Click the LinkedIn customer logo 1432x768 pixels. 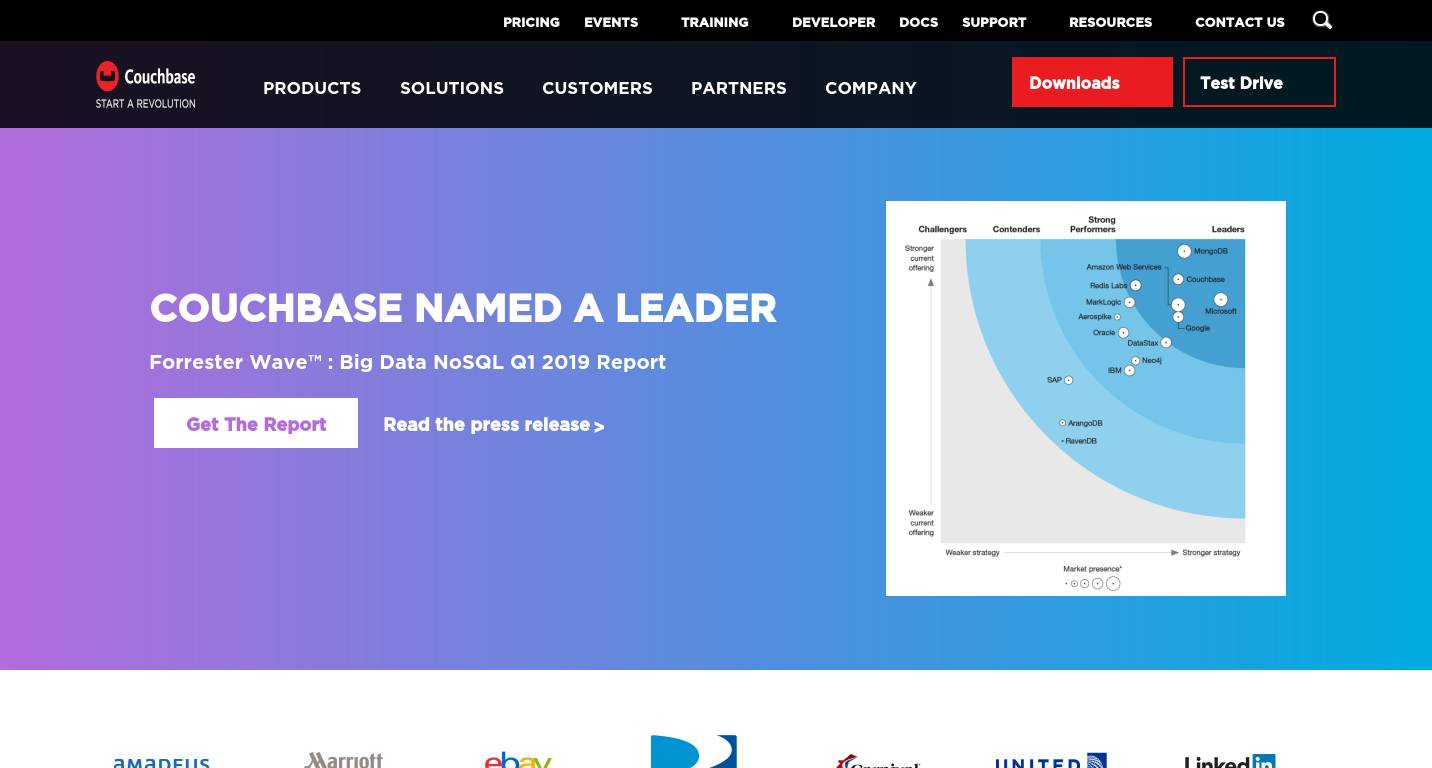(1230, 761)
